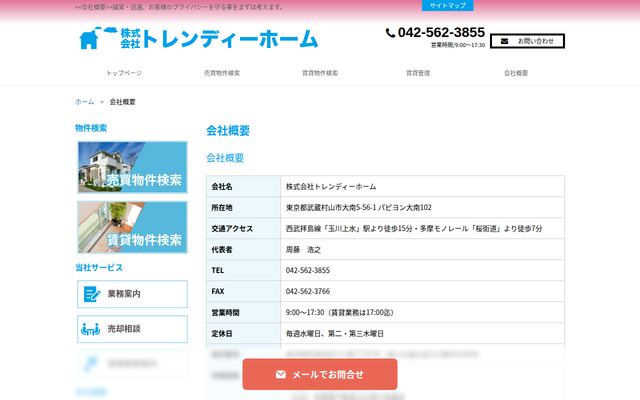Click the メールでお問合せ floating button
This screenshot has height=400, width=640.
click(x=320, y=374)
